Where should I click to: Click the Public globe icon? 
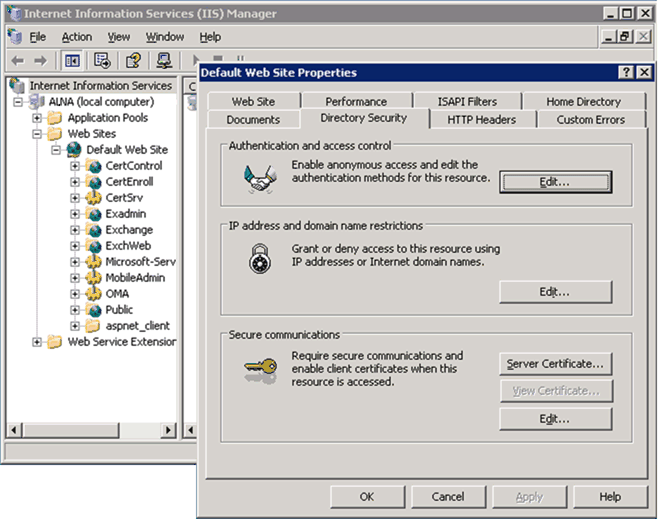pos(94,310)
